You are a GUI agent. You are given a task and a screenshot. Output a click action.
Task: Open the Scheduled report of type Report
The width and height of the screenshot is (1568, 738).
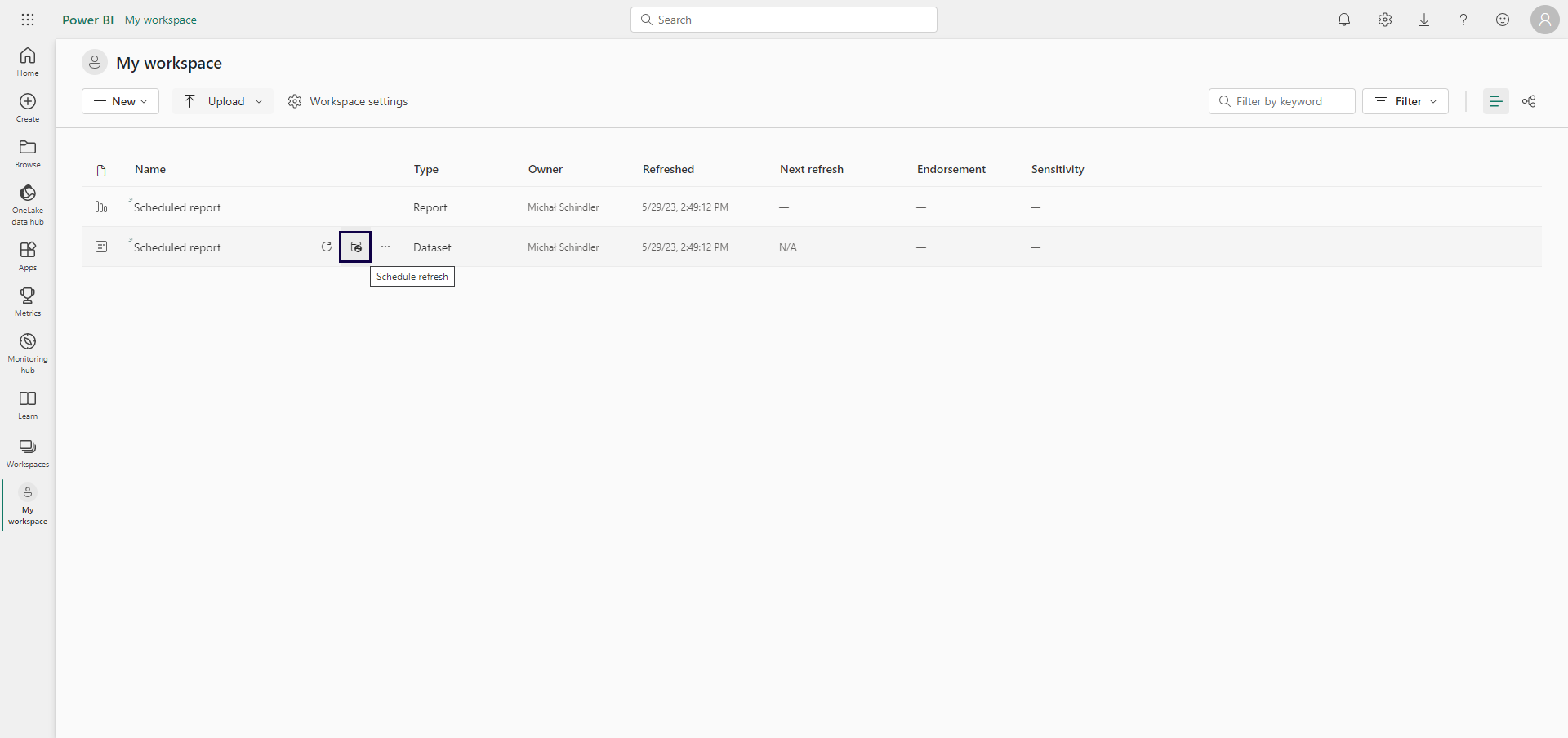[177, 207]
